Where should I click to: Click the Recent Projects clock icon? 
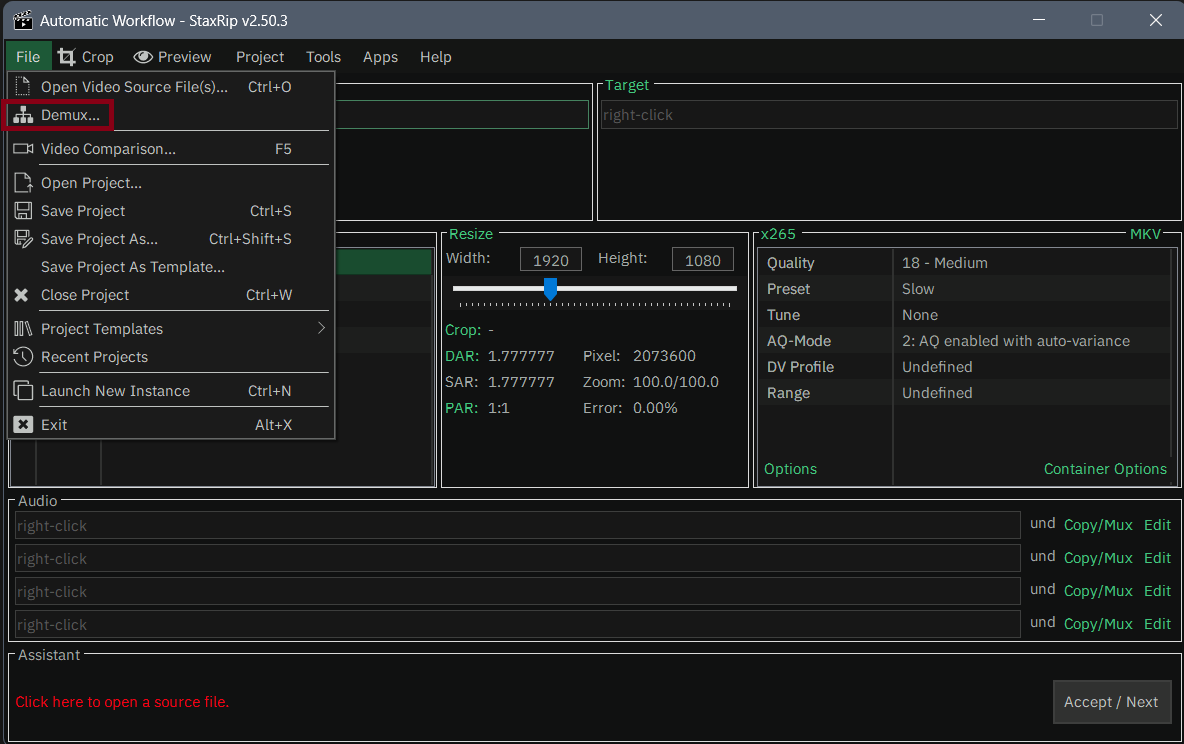[23, 357]
